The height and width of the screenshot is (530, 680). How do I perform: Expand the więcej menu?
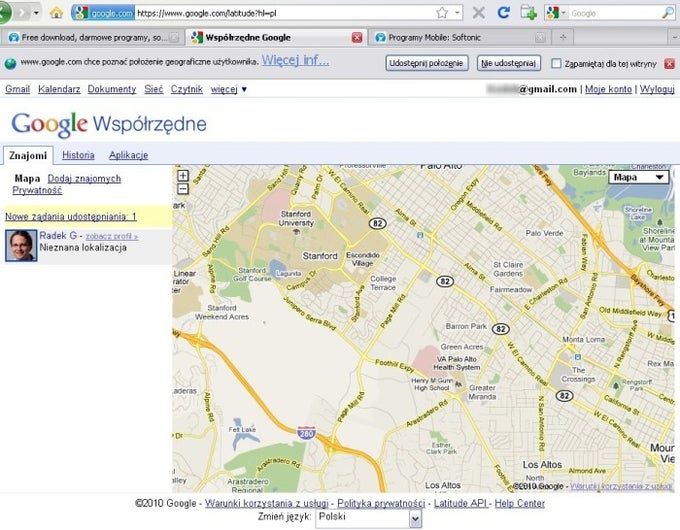[228, 89]
